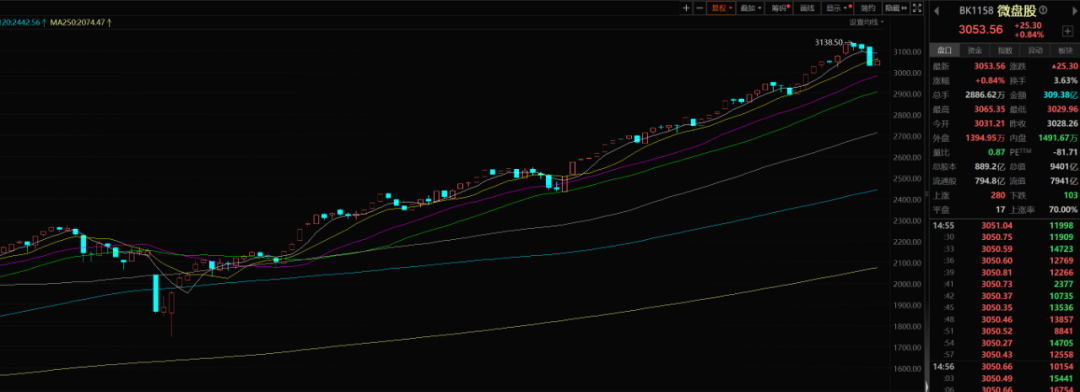Zoom out chart with minus icon
This screenshot has width=1080, height=392.
click(x=700, y=8)
